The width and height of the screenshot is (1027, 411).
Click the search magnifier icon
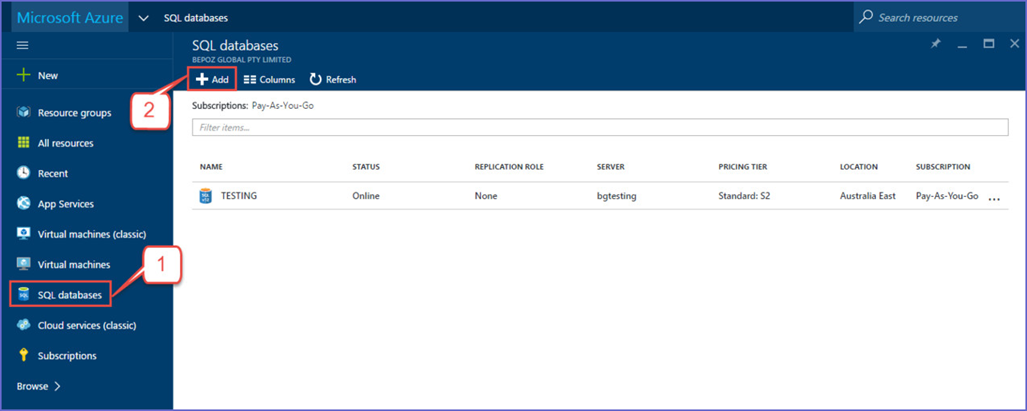coord(866,17)
